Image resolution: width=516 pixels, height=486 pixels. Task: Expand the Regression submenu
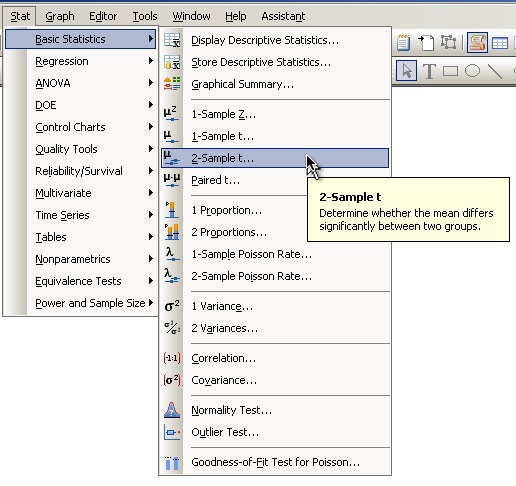(80, 61)
